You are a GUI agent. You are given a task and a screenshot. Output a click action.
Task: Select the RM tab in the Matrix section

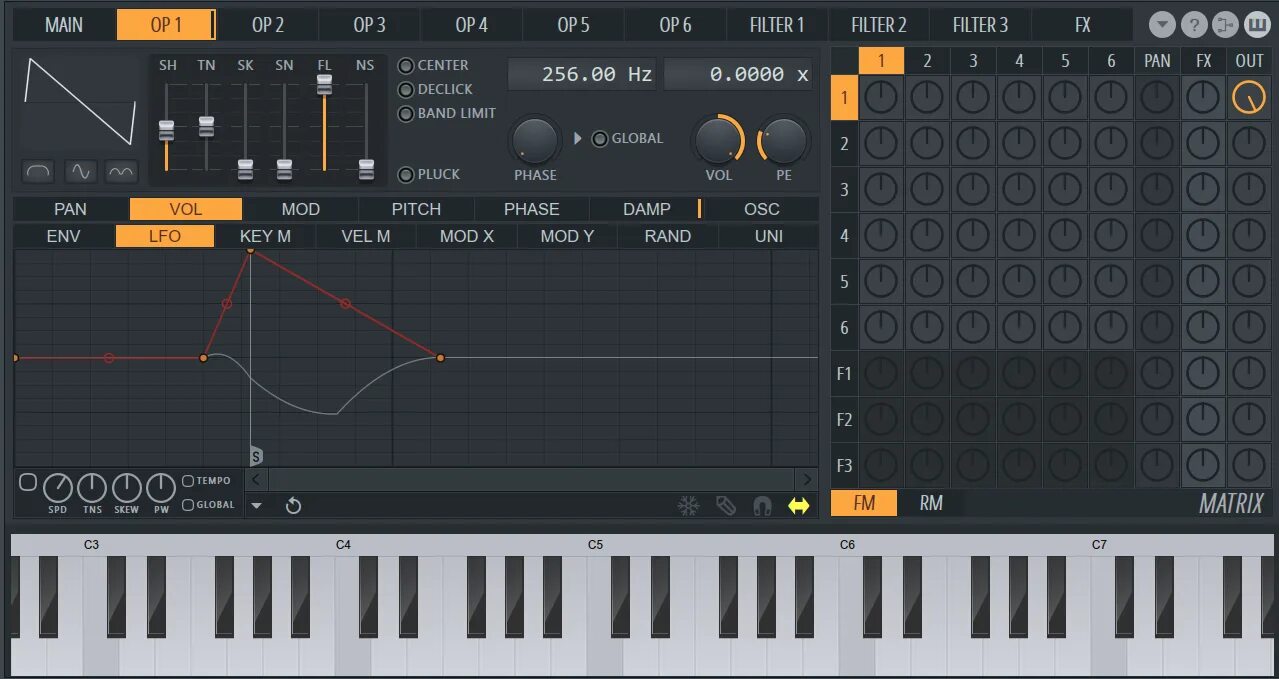coord(931,503)
